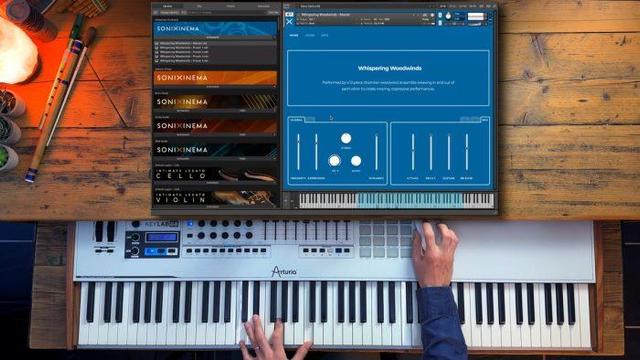Select the GLOBAL tab above the sliders
The width and height of the screenshot is (640, 360).
296,120
